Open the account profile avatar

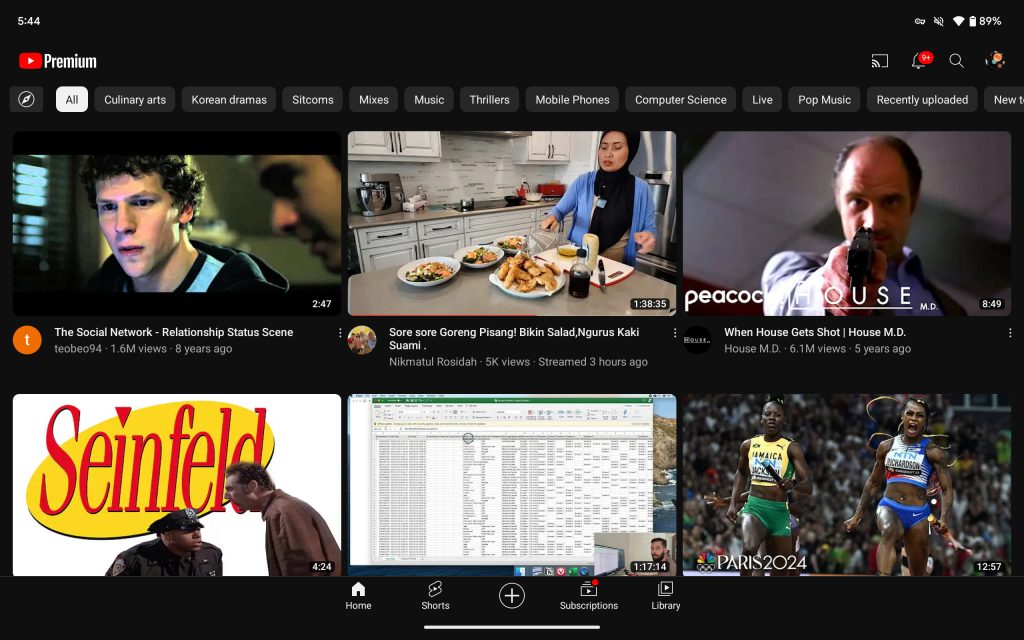[x=995, y=61]
